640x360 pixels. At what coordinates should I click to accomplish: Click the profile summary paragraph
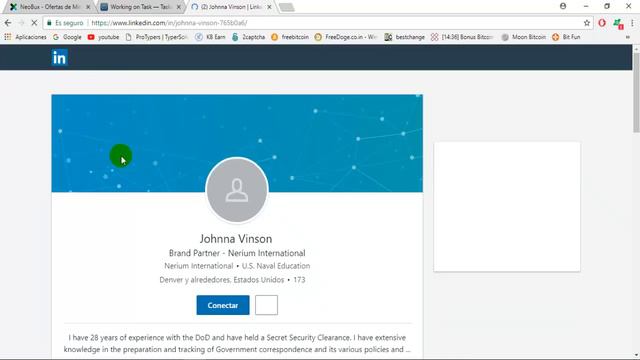coord(237,344)
